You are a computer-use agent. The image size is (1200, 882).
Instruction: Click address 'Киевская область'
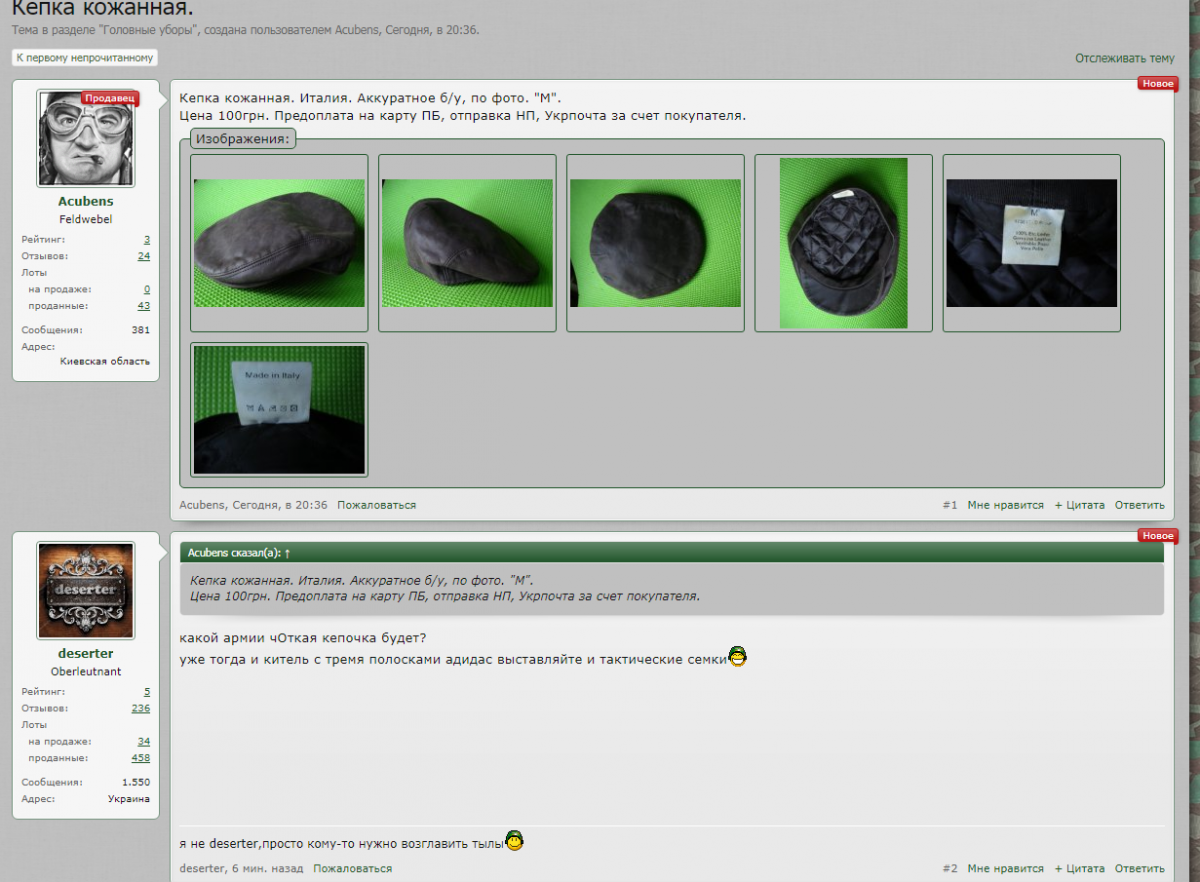105,361
